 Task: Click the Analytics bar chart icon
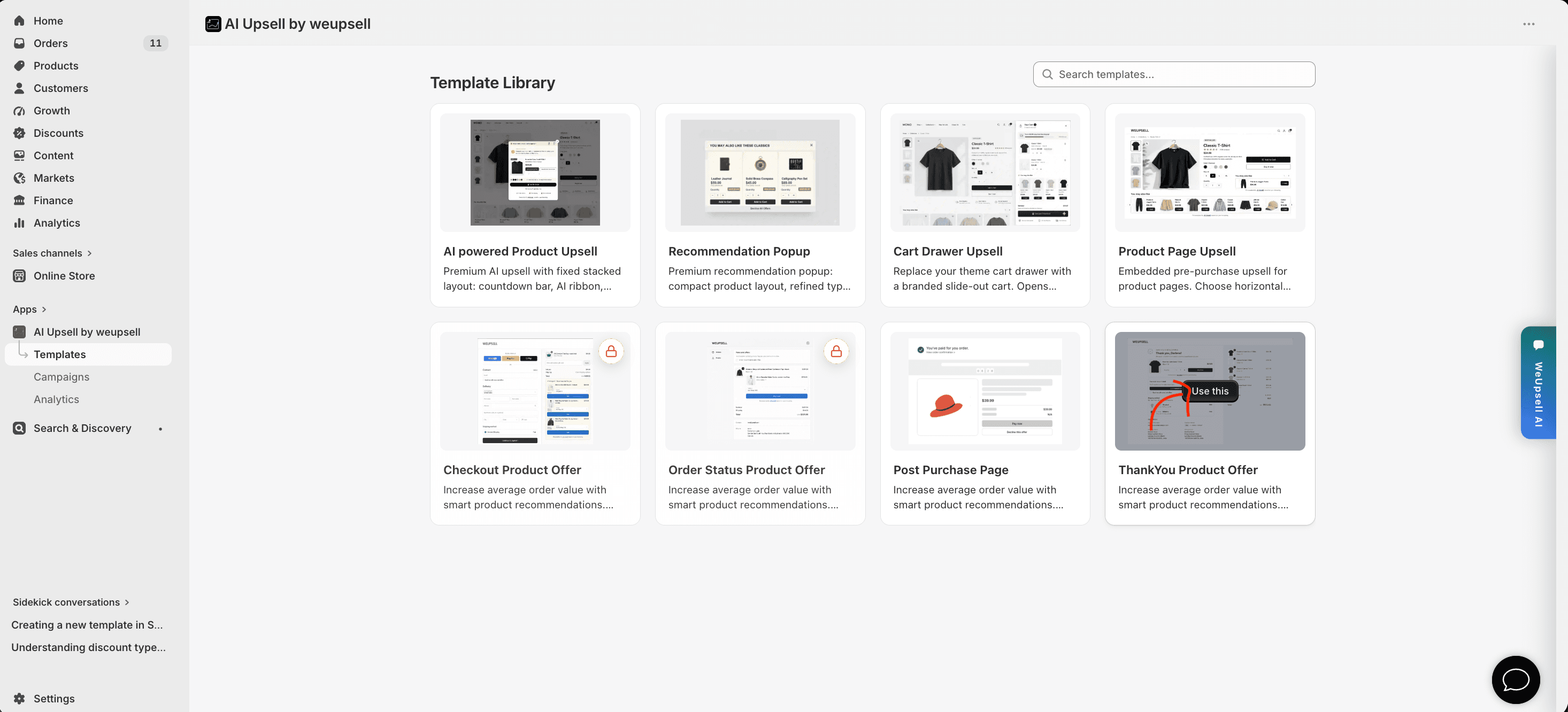coord(19,223)
